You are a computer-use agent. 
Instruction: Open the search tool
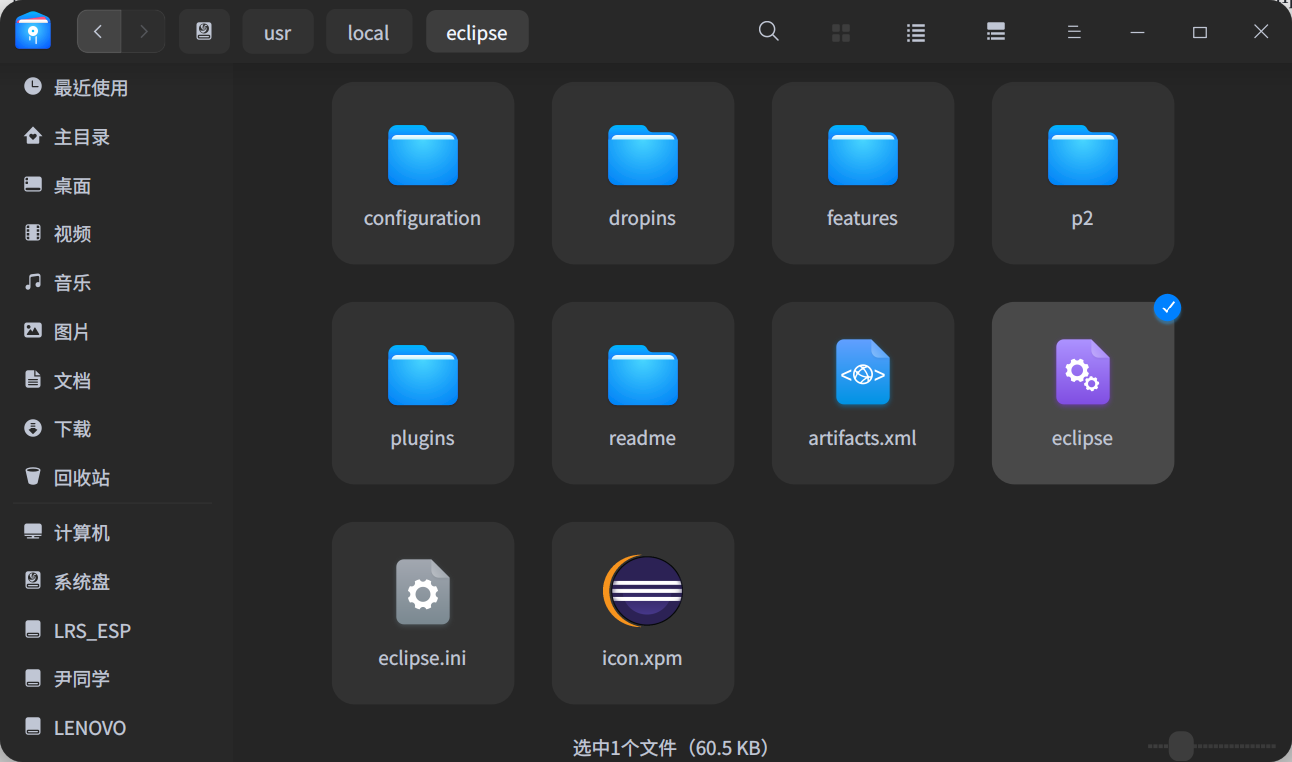pos(769,31)
